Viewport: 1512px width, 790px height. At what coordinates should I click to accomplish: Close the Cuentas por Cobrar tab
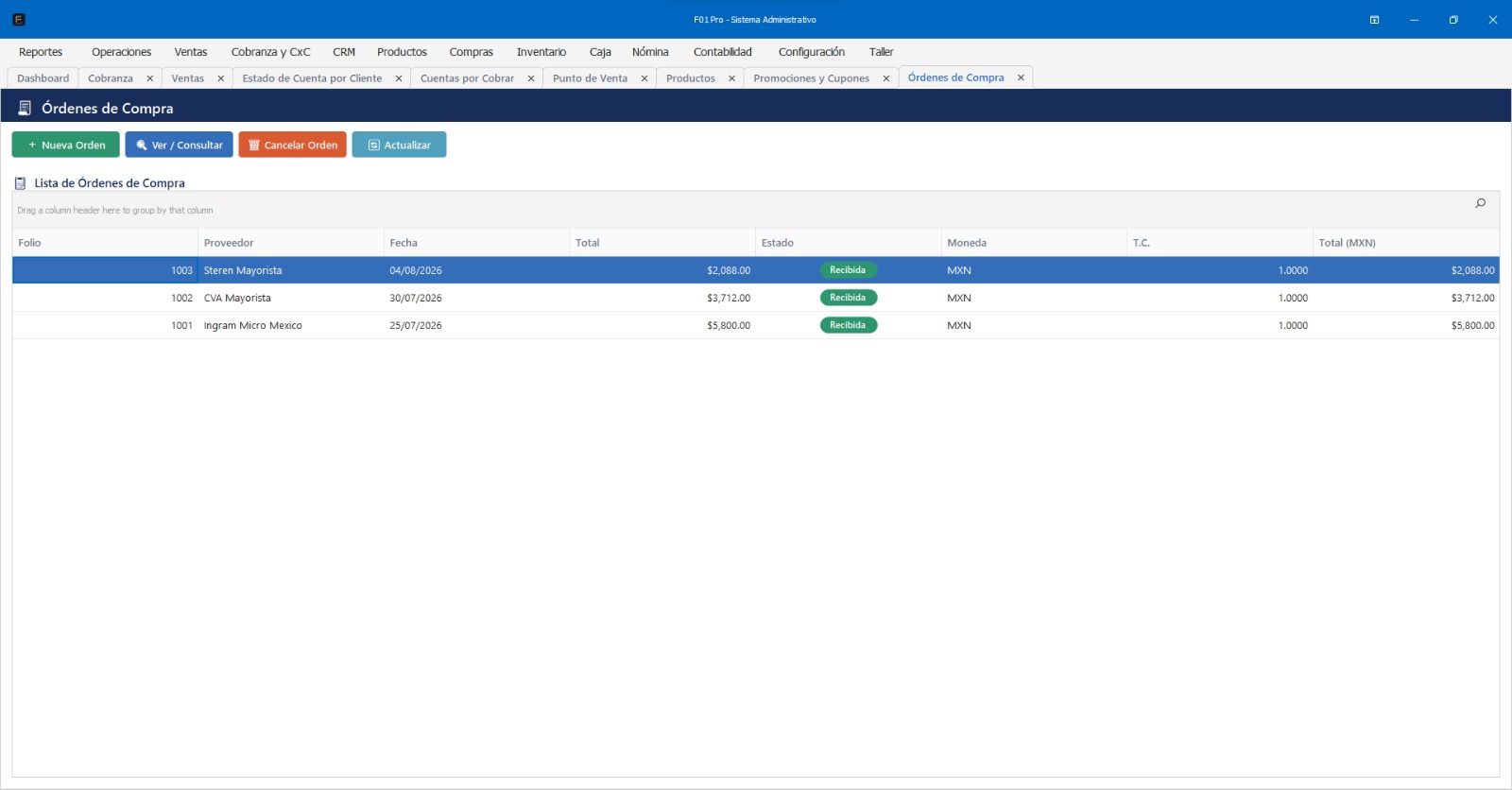pyautogui.click(x=531, y=78)
